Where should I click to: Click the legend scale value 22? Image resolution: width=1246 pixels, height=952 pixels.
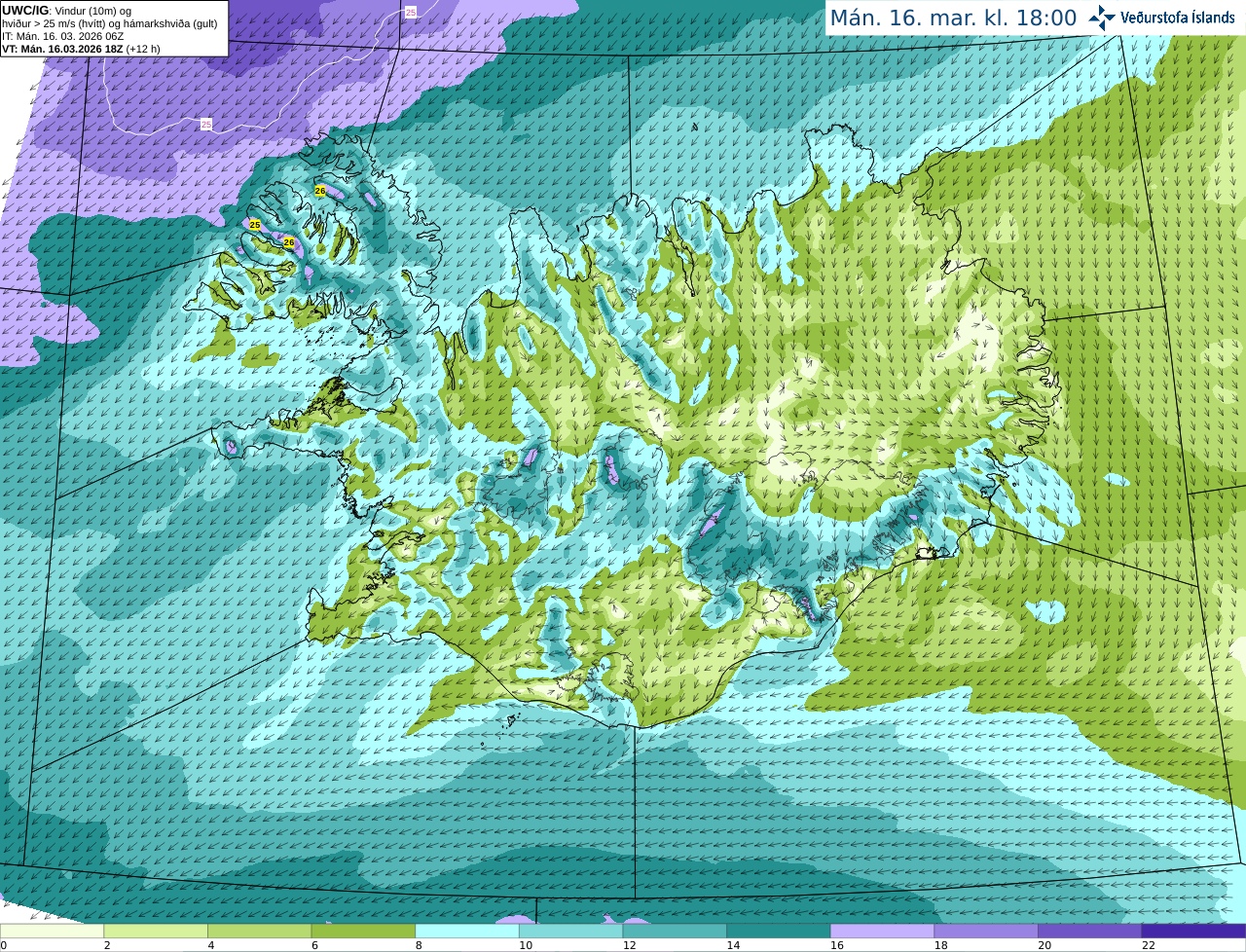coord(1149,945)
